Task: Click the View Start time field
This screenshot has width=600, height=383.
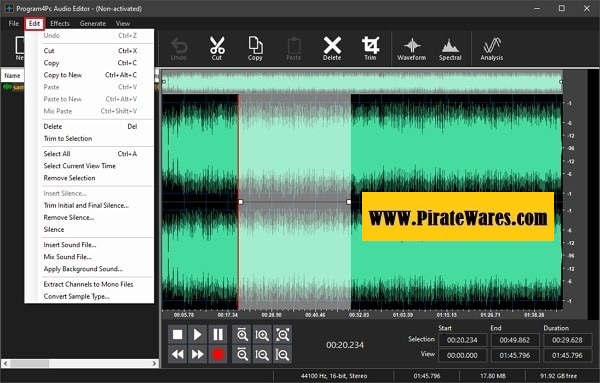Action: click(462, 355)
